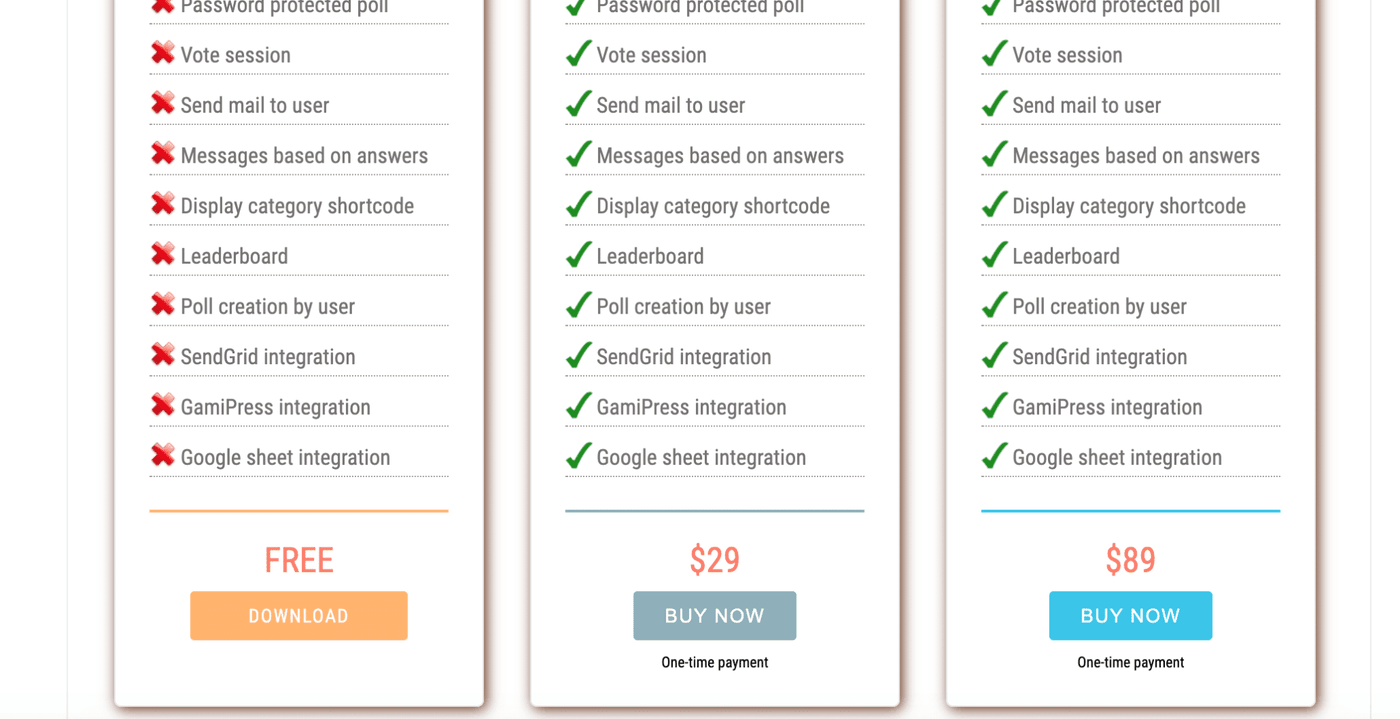Click the $29 price text
This screenshot has height=719, width=1400.
714,560
